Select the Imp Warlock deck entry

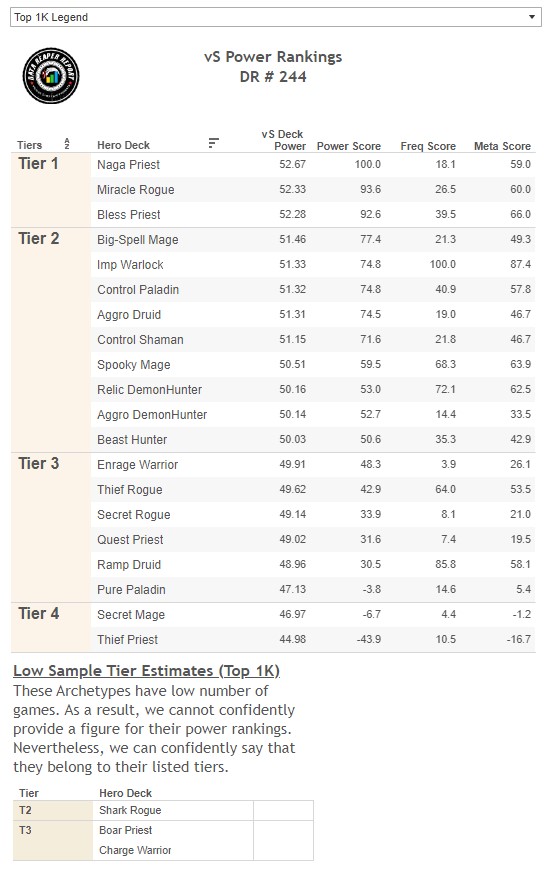pyautogui.click(x=130, y=265)
